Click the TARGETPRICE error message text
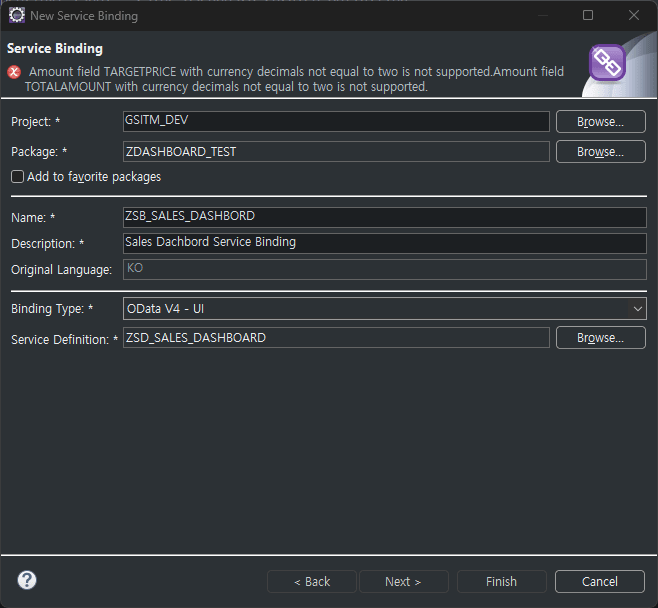Screen dimensions: 658x608 click(x=294, y=79)
